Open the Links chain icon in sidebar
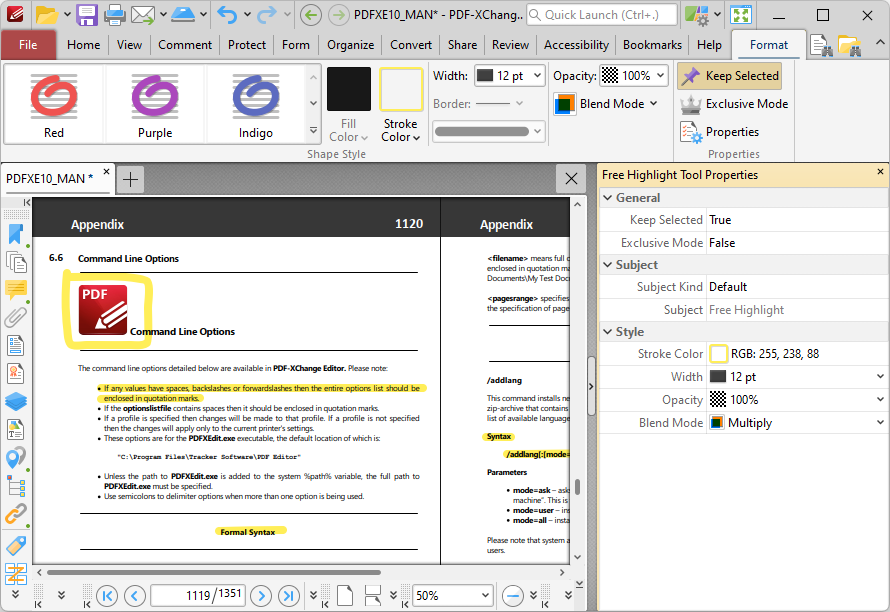Screen dimensions: 890x612 click(x=15, y=513)
